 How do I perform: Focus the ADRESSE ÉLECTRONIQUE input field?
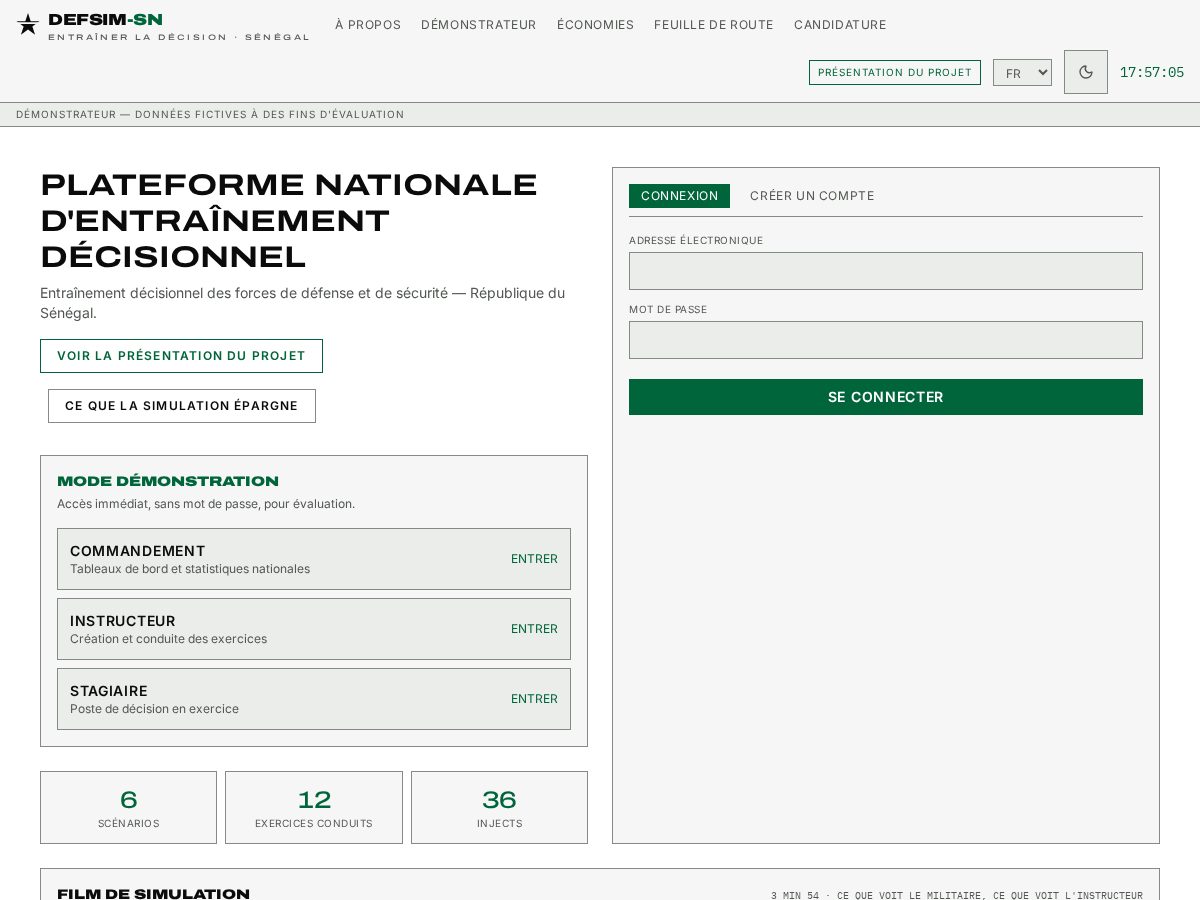(x=886, y=271)
